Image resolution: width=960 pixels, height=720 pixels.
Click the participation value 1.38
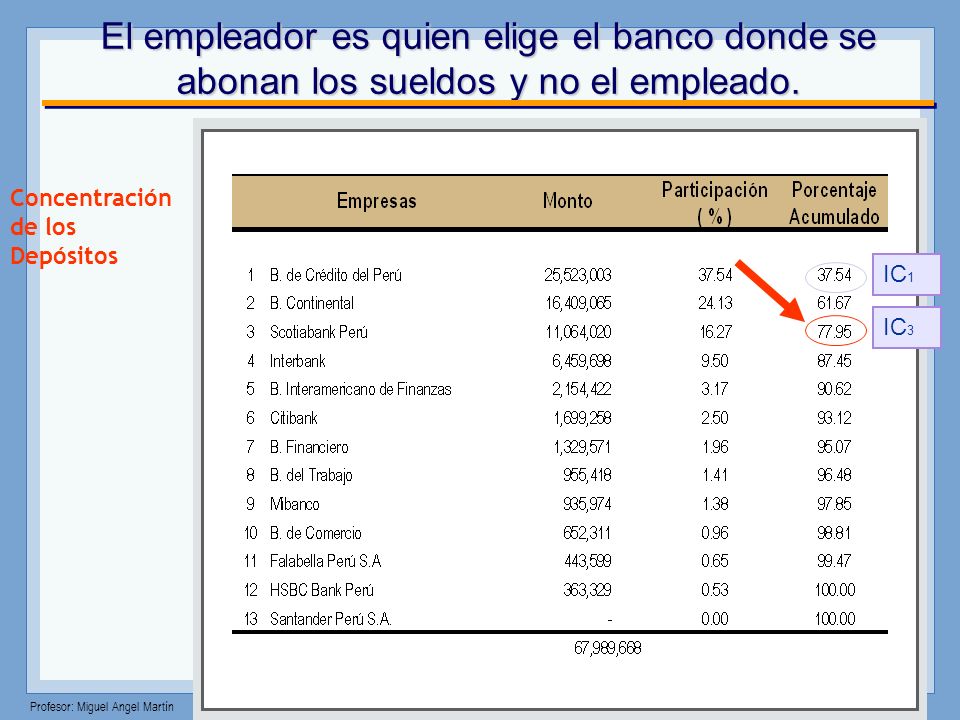coord(715,504)
